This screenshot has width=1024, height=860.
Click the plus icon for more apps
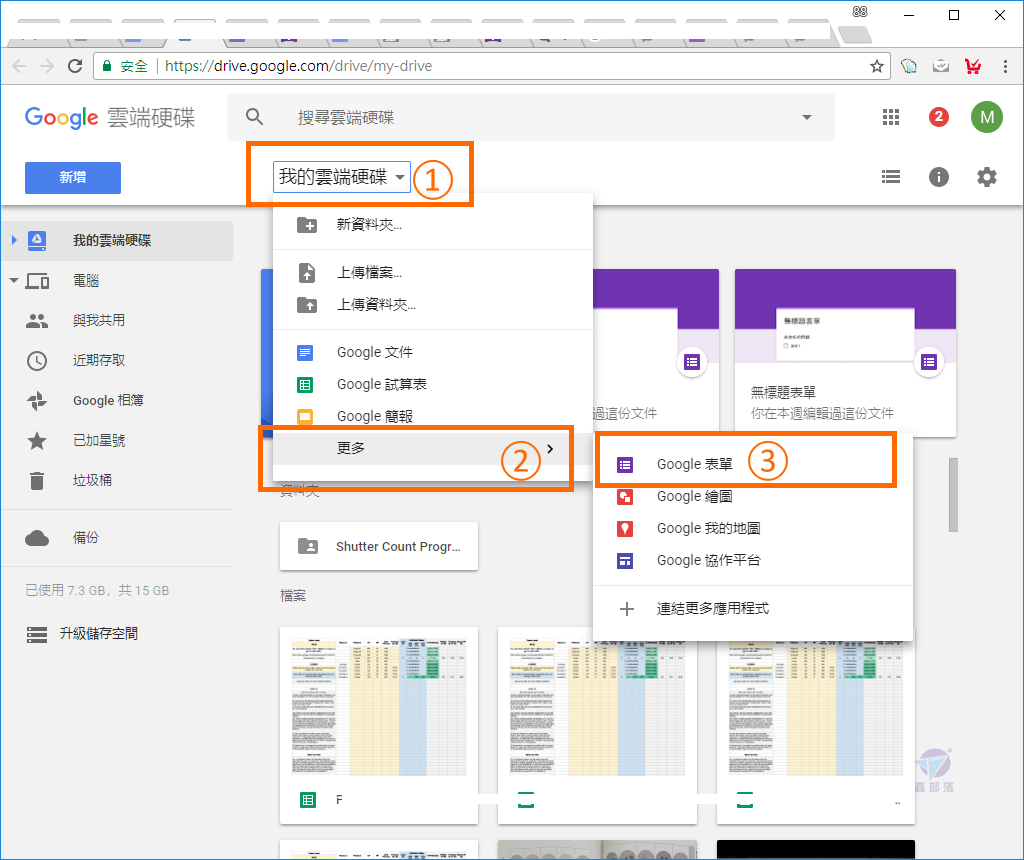[627, 609]
